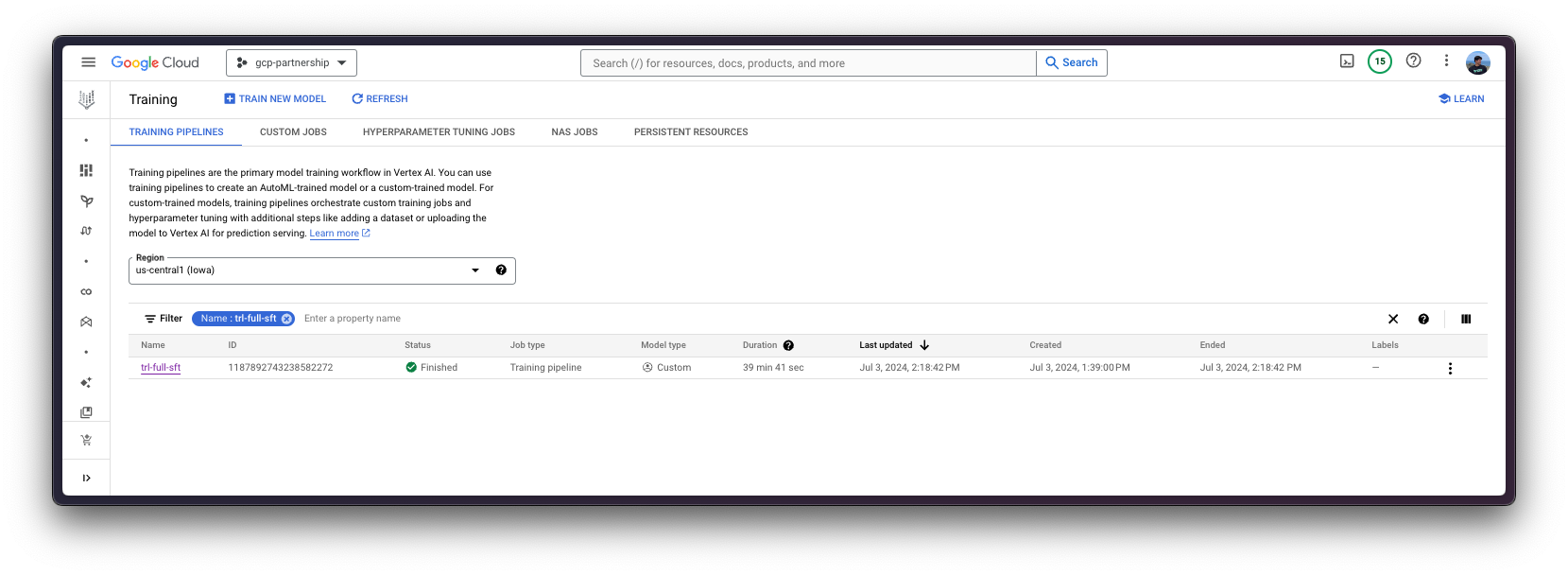Screen dimensions: 1568x575
Task: Click Train New Model button
Action: click(x=275, y=98)
